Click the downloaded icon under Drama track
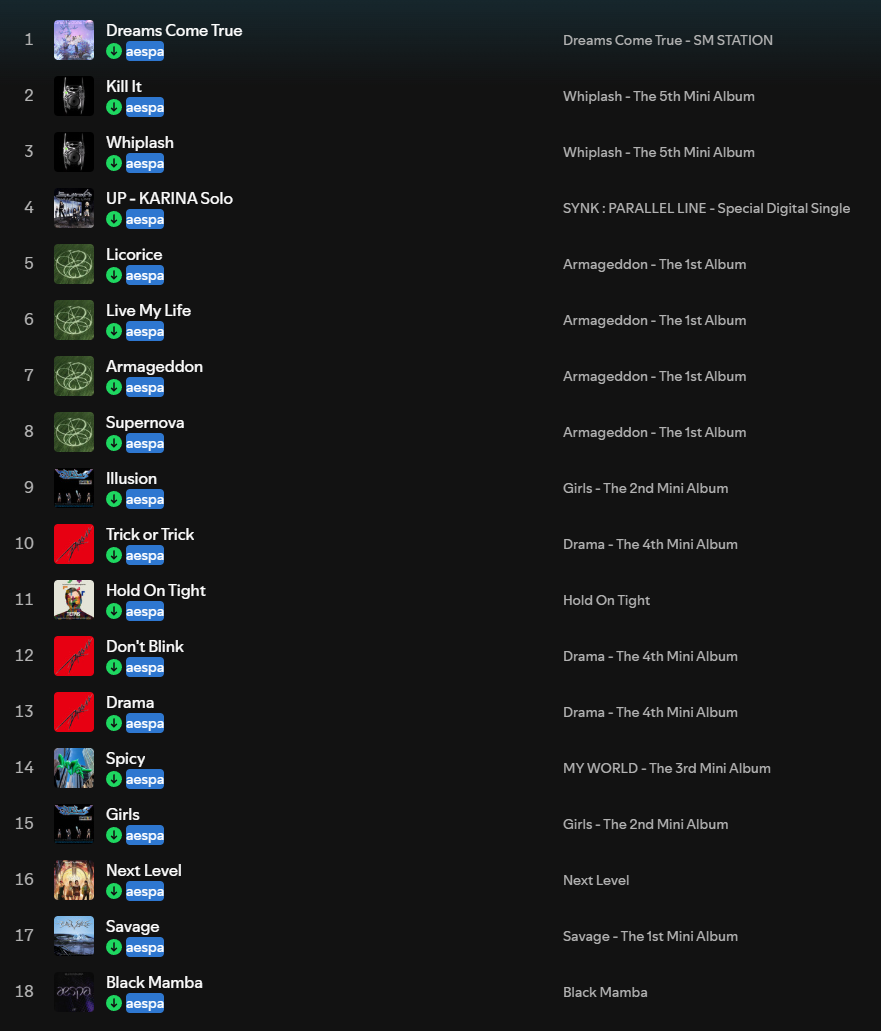This screenshot has width=881, height=1031. 114,723
